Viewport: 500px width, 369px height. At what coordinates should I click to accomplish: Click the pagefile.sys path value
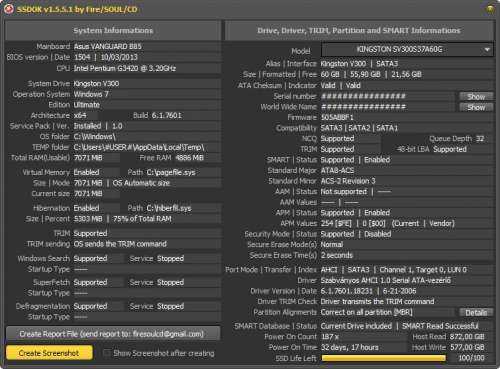(x=171, y=172)
